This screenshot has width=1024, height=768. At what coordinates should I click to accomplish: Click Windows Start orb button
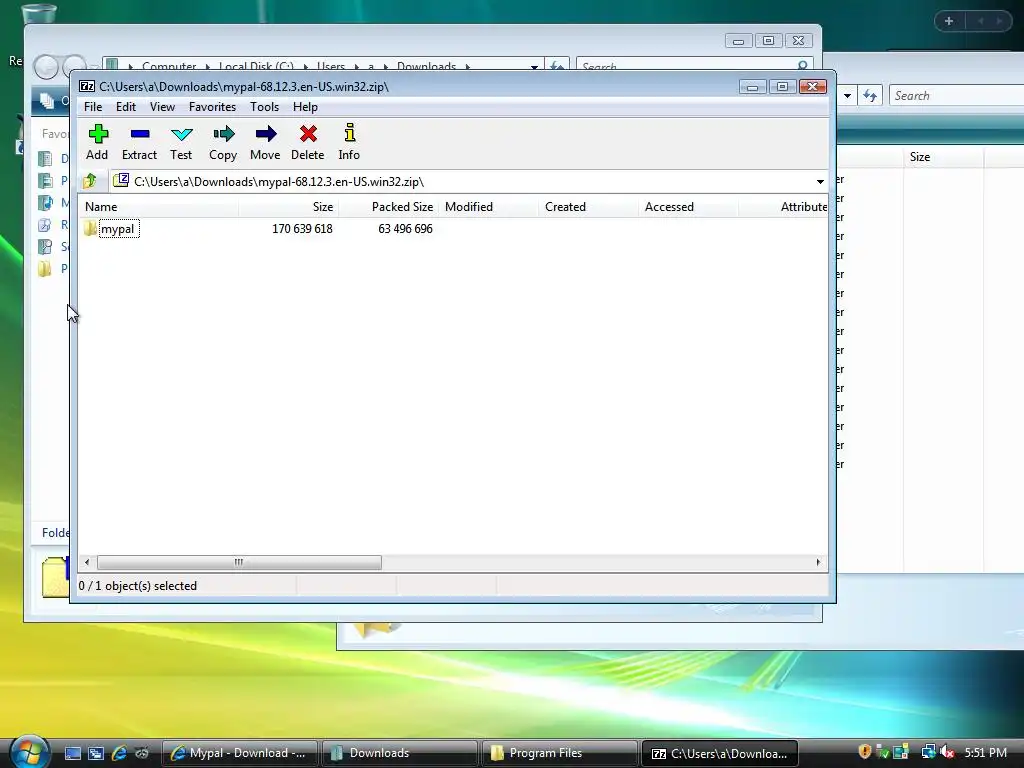tap(28, 752)
